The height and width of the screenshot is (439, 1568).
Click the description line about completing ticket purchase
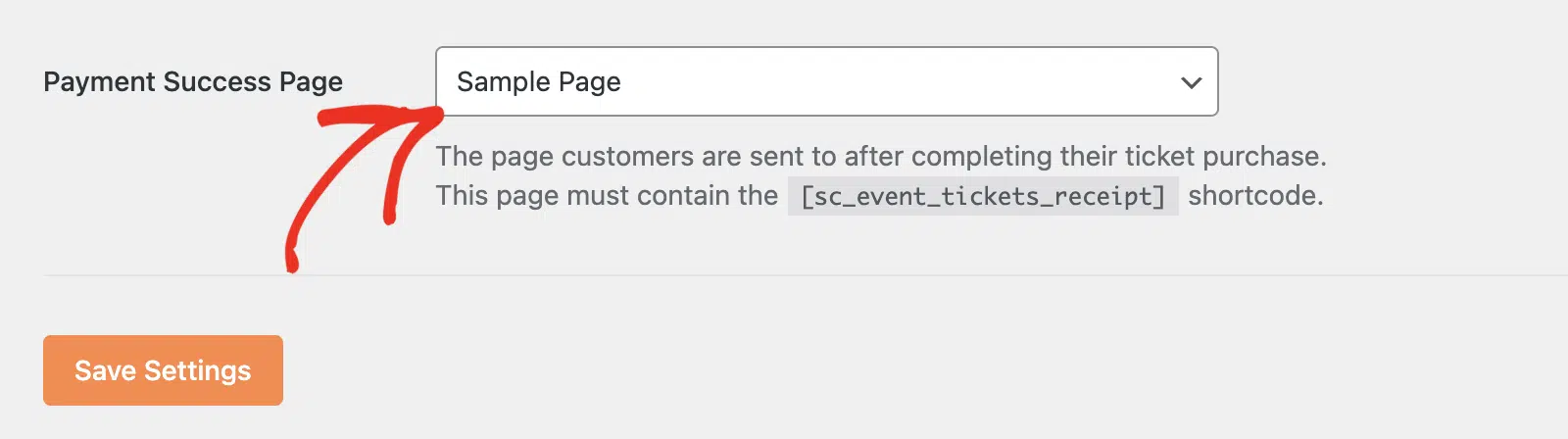pyautogui.click(x=881, y=156)
